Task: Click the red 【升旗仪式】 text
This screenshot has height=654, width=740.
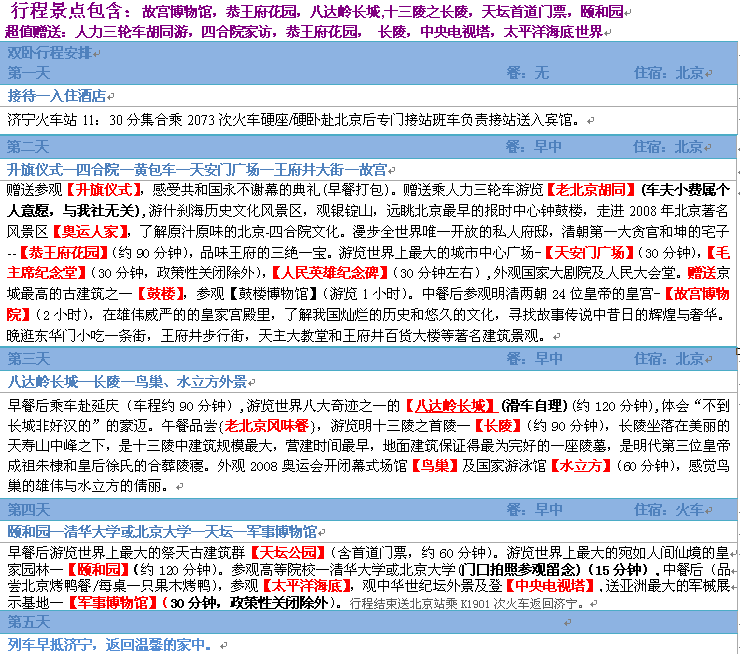Action: coord(104,188)
